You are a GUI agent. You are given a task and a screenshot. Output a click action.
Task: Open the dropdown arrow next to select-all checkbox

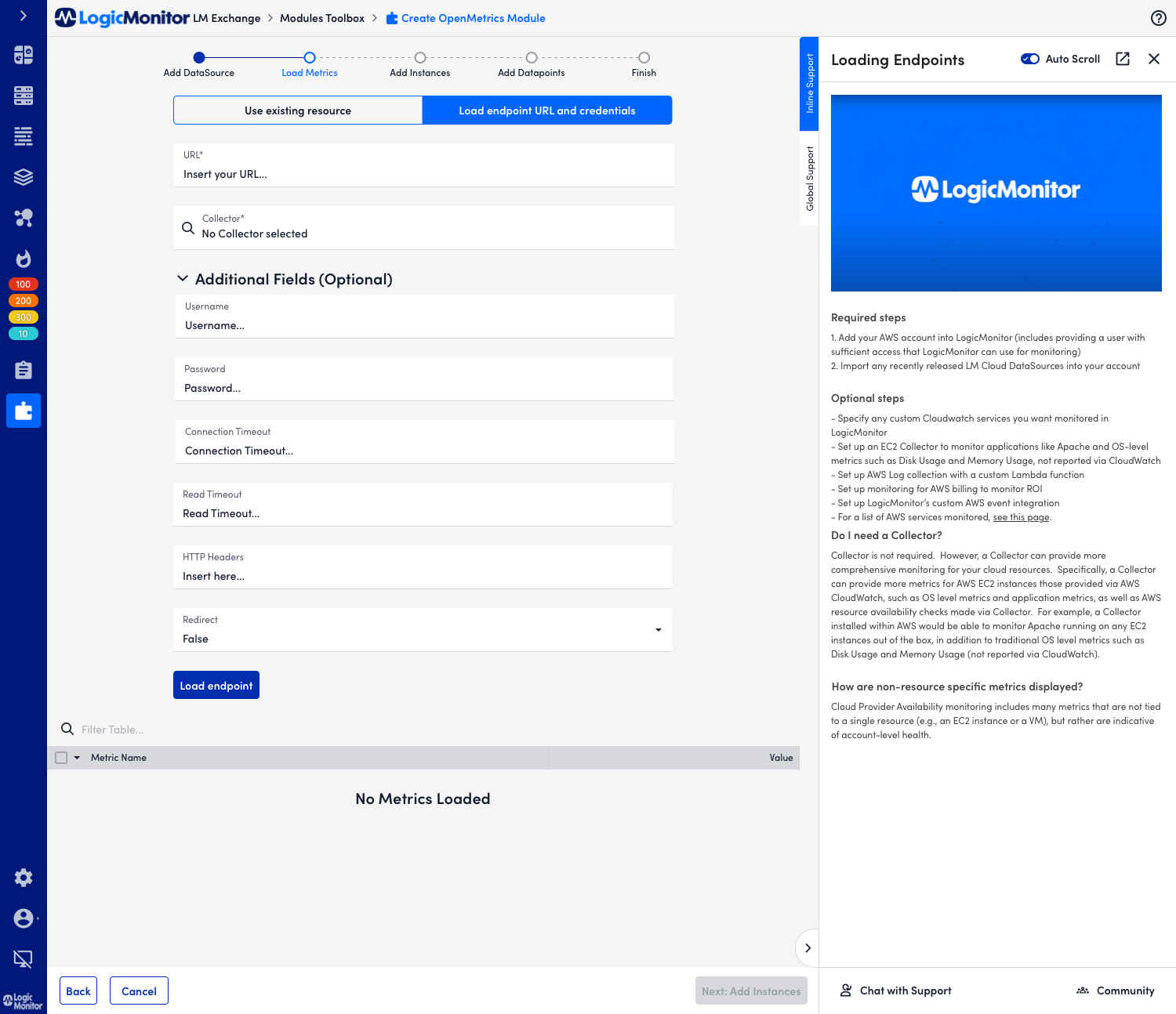click(x=77, y=758)
